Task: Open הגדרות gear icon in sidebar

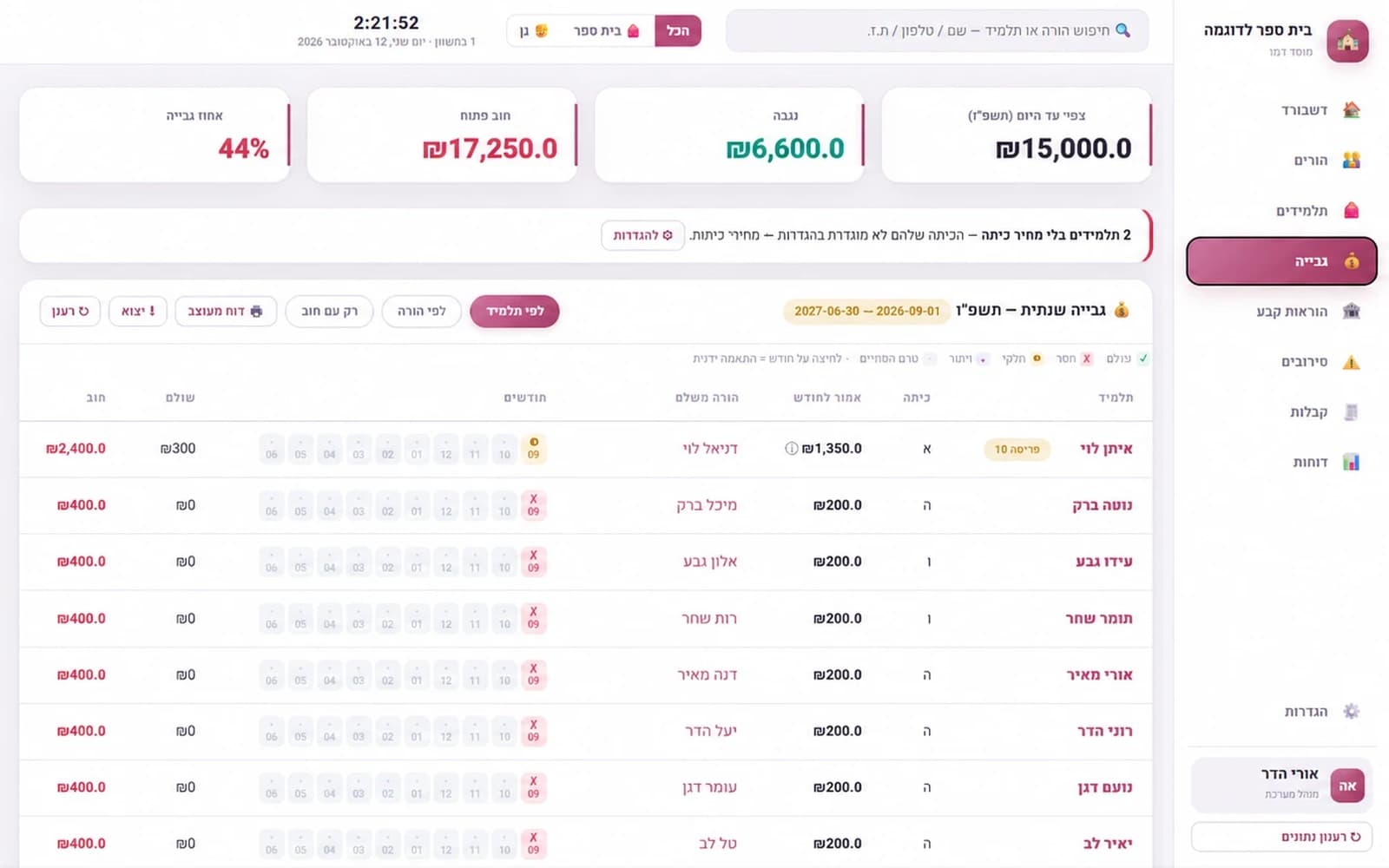Action: click(1351, 712)
